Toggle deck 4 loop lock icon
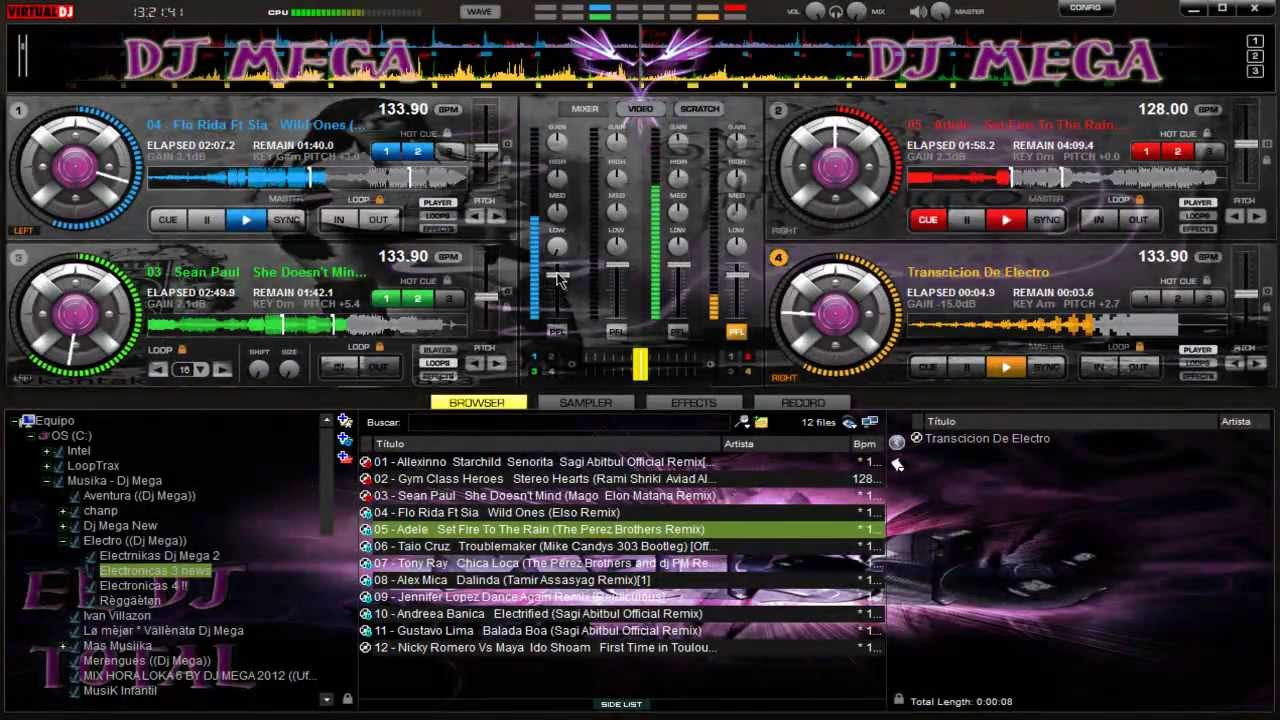 click(1139, 347)
